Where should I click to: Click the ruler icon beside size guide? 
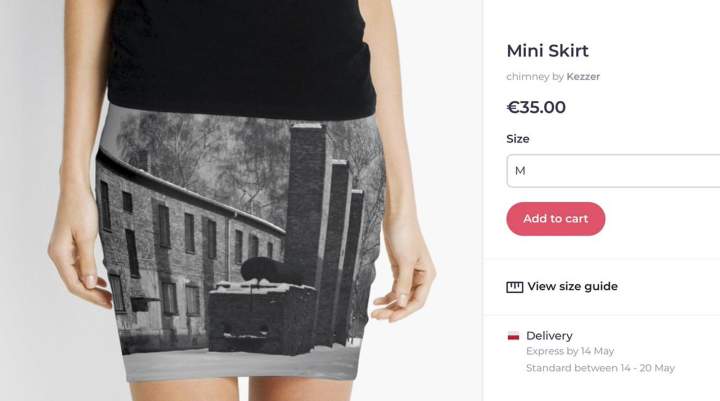515,287
